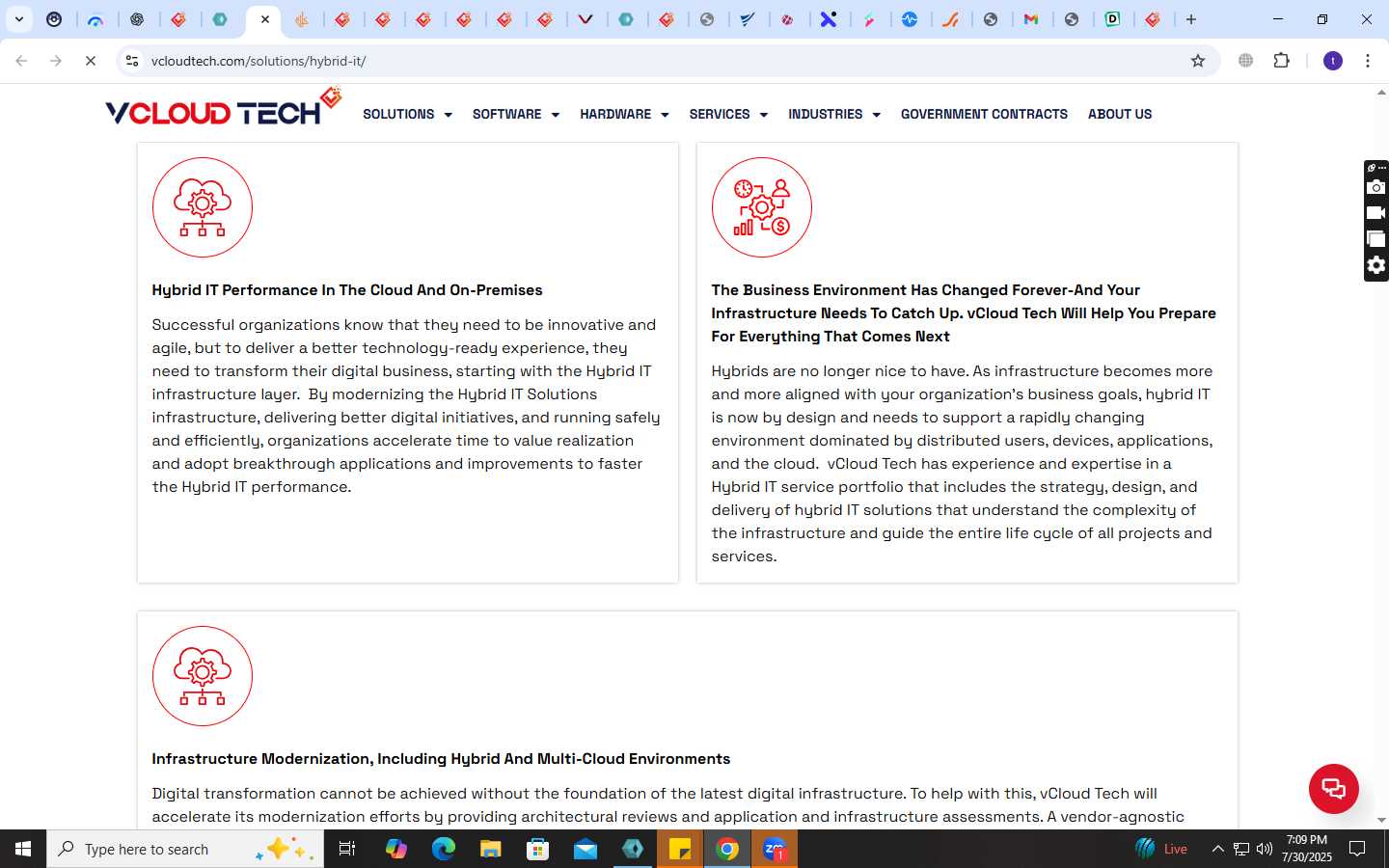Open the tab search dropdown arrow
The width and height of the screenshot is (1389, 868).
[18, 19]
